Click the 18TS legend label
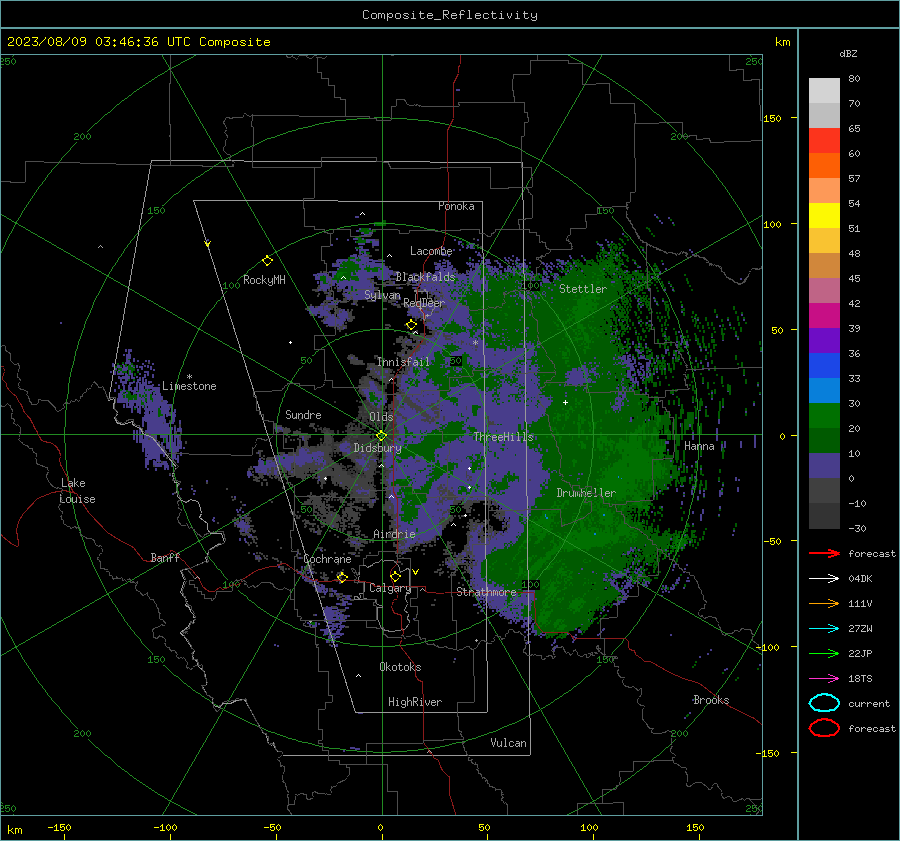Screen dimensions: 900x841 click(860, 679)
